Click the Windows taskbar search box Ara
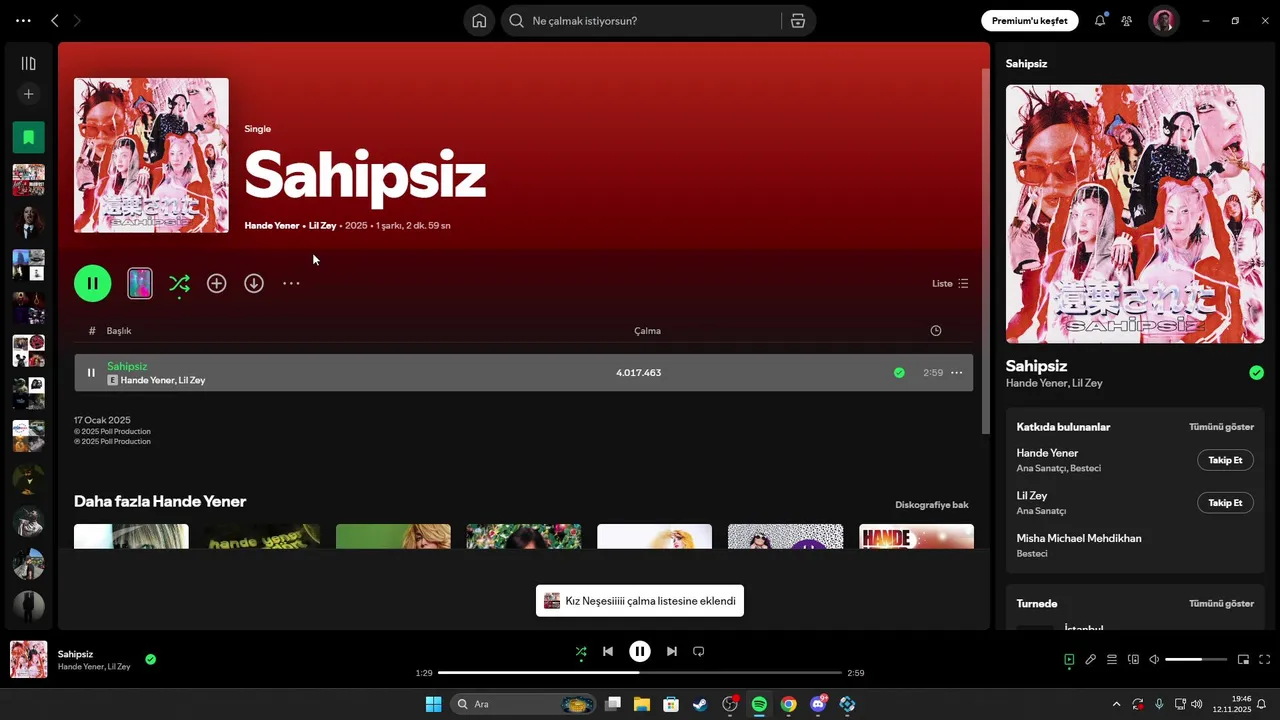 [x=523, y=704]
